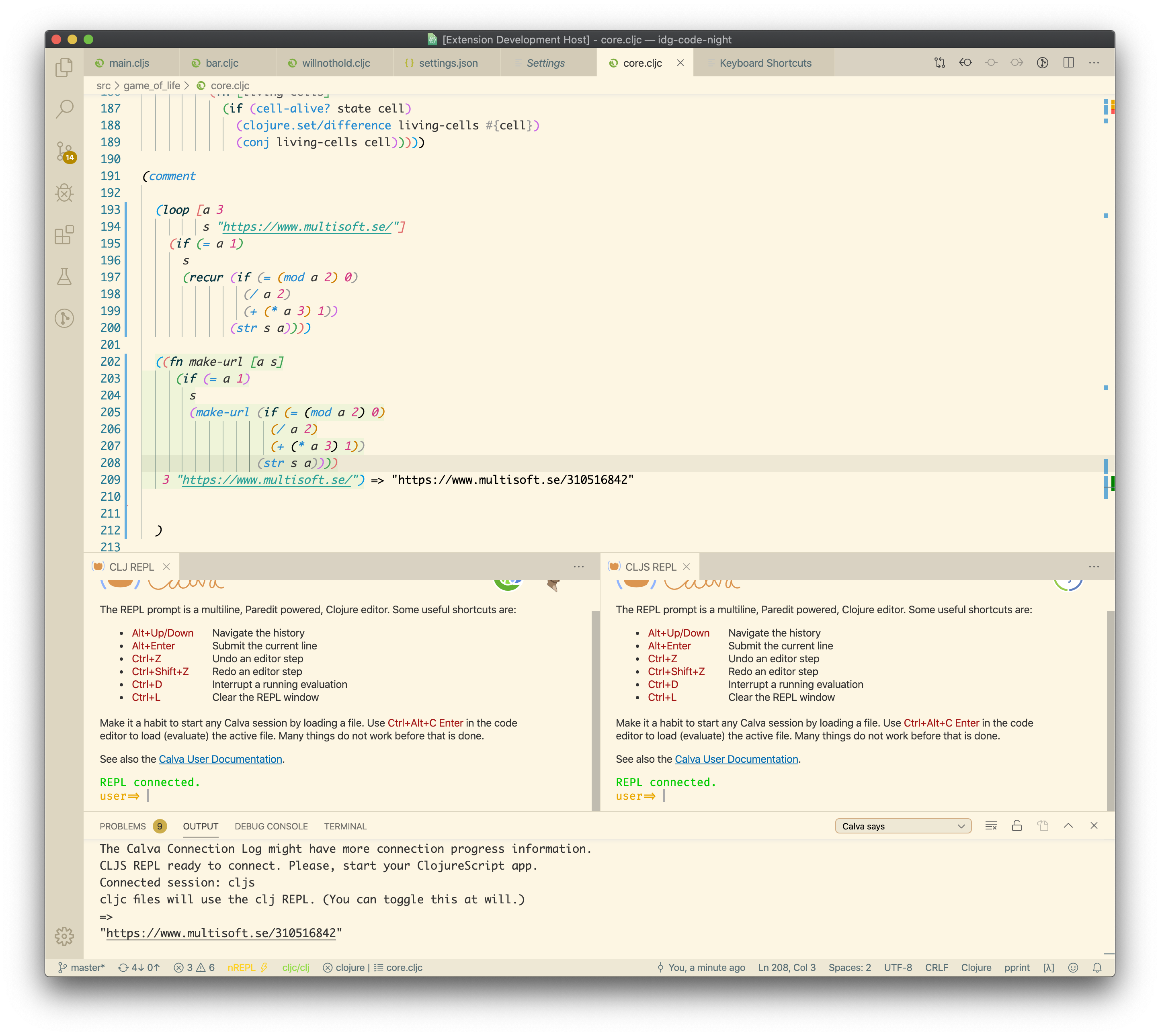Open the Calva User Documentation link
The height and width of the screenshot is (1036, 1160).
[x=220, y=759]
